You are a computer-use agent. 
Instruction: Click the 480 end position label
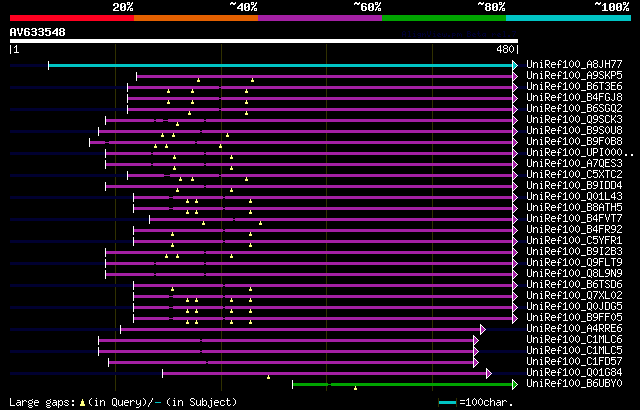point(505,49)
